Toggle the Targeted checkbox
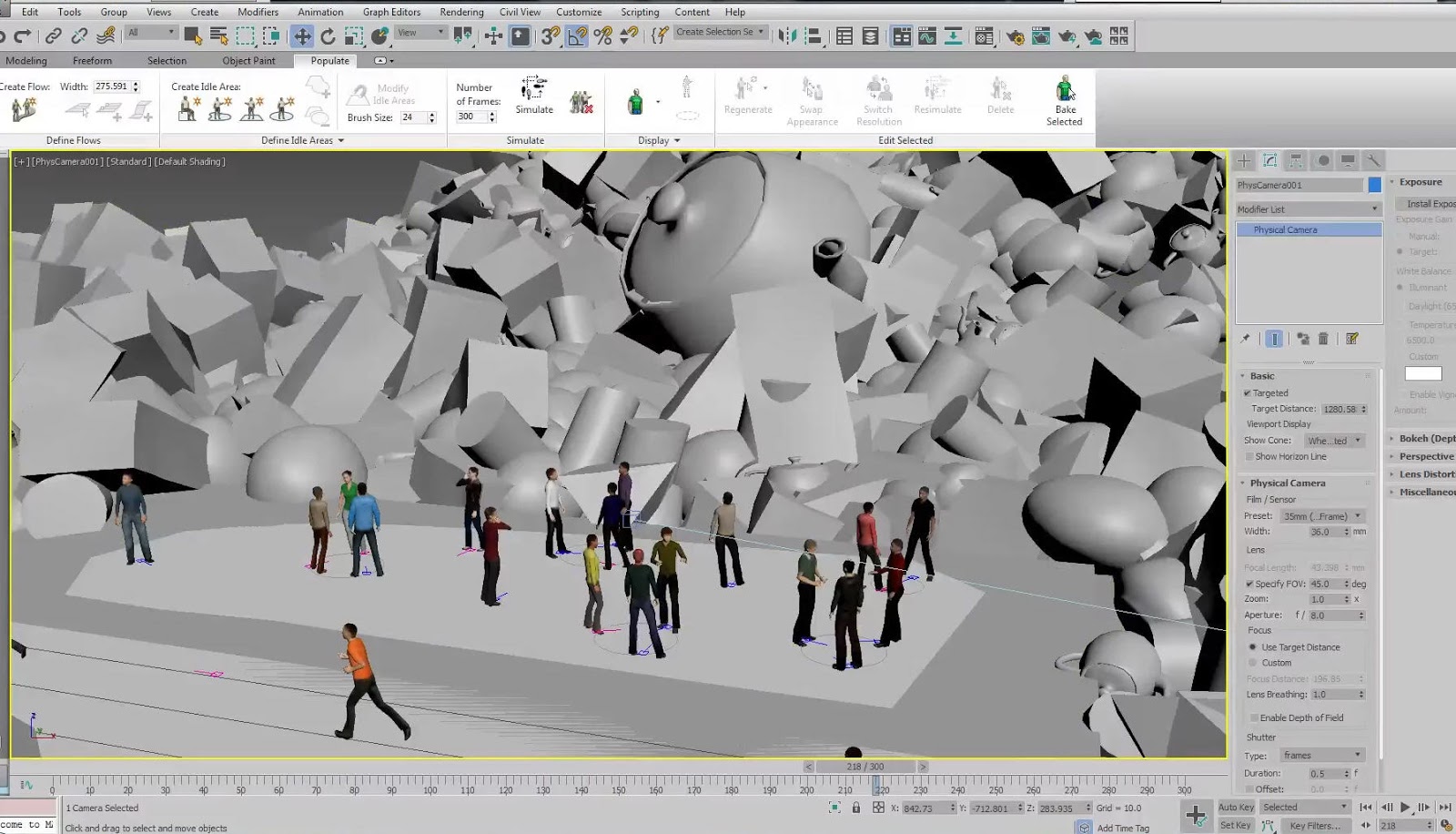The image size is (1456, 834). click(1248, 393)
